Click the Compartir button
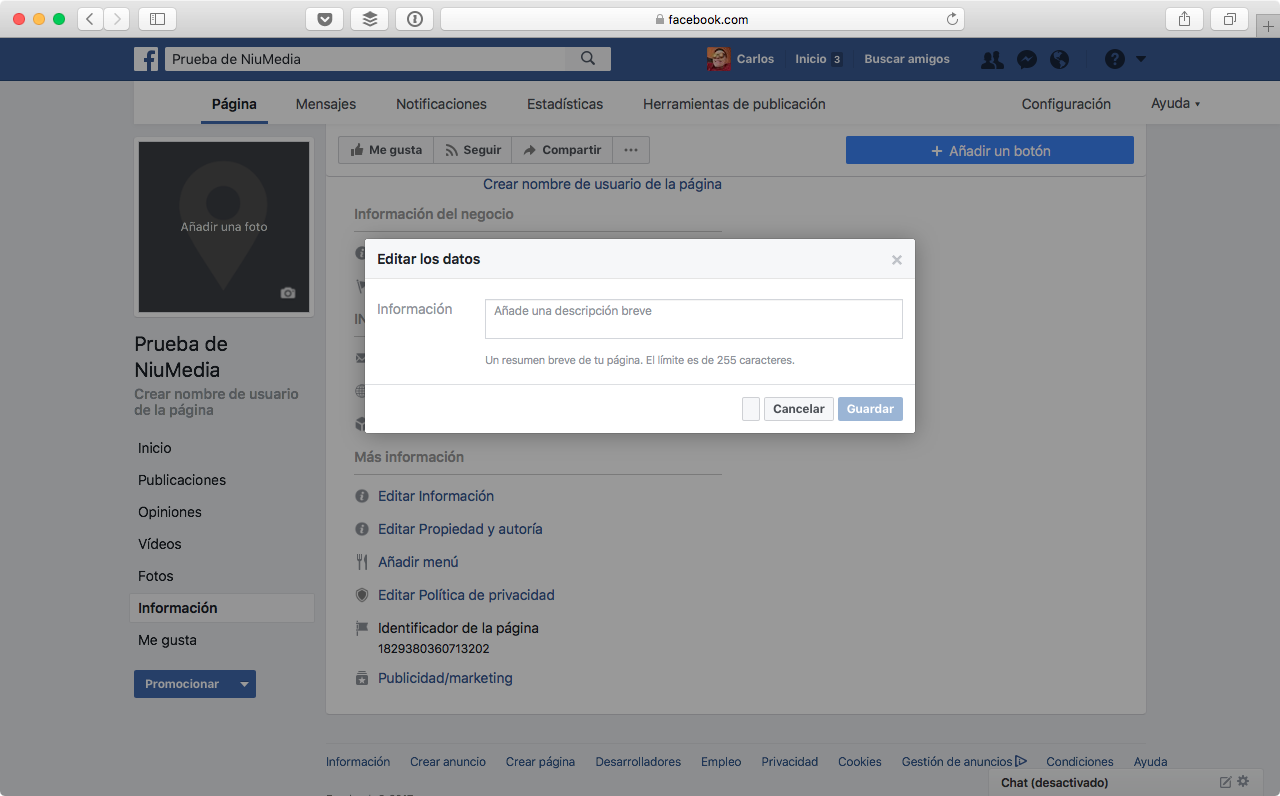The height and width of the screenshot is (796, 1280). (562, 150)
